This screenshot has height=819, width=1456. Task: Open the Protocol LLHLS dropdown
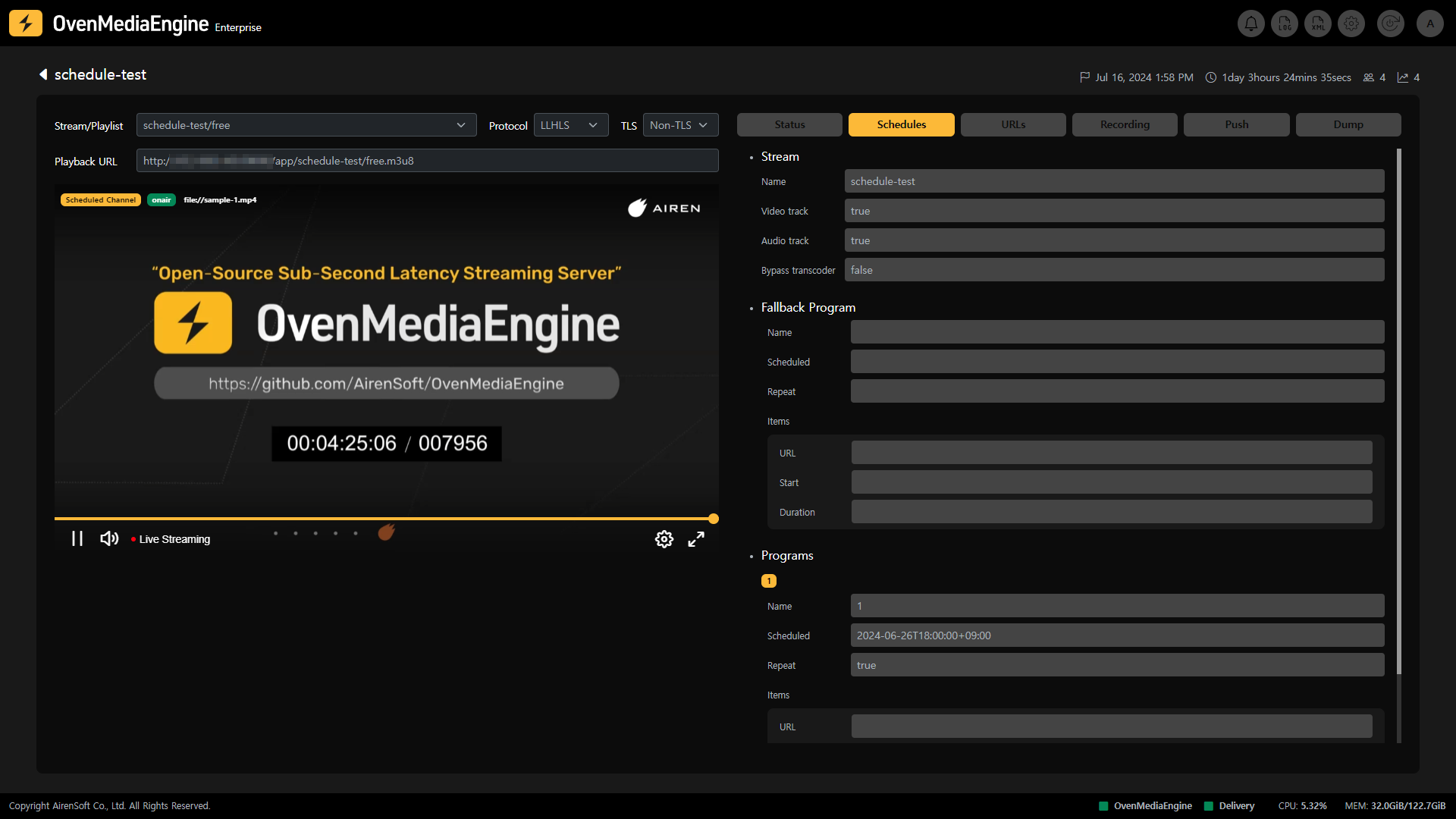point(570,125)
